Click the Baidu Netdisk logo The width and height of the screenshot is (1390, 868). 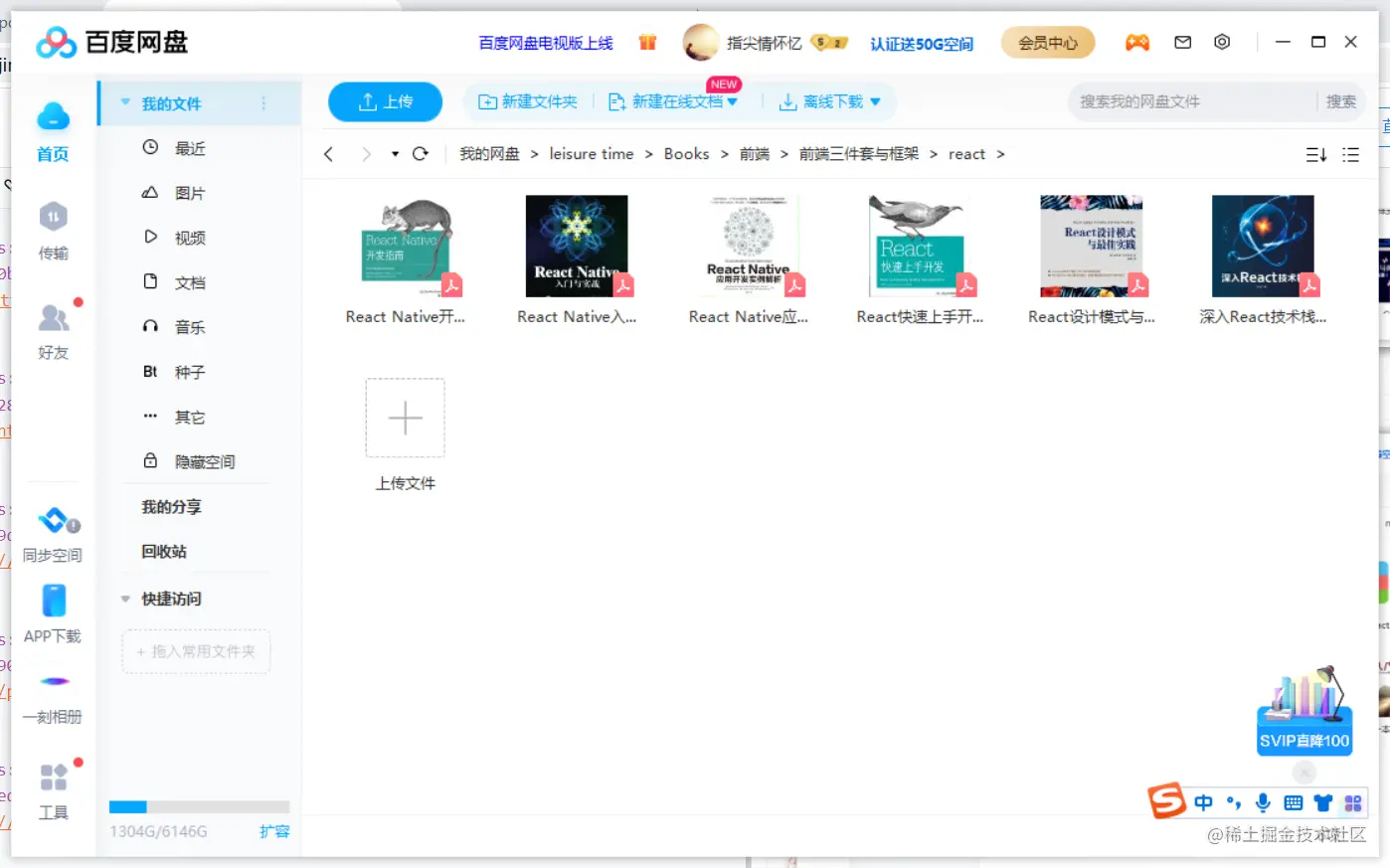(112, 43)
